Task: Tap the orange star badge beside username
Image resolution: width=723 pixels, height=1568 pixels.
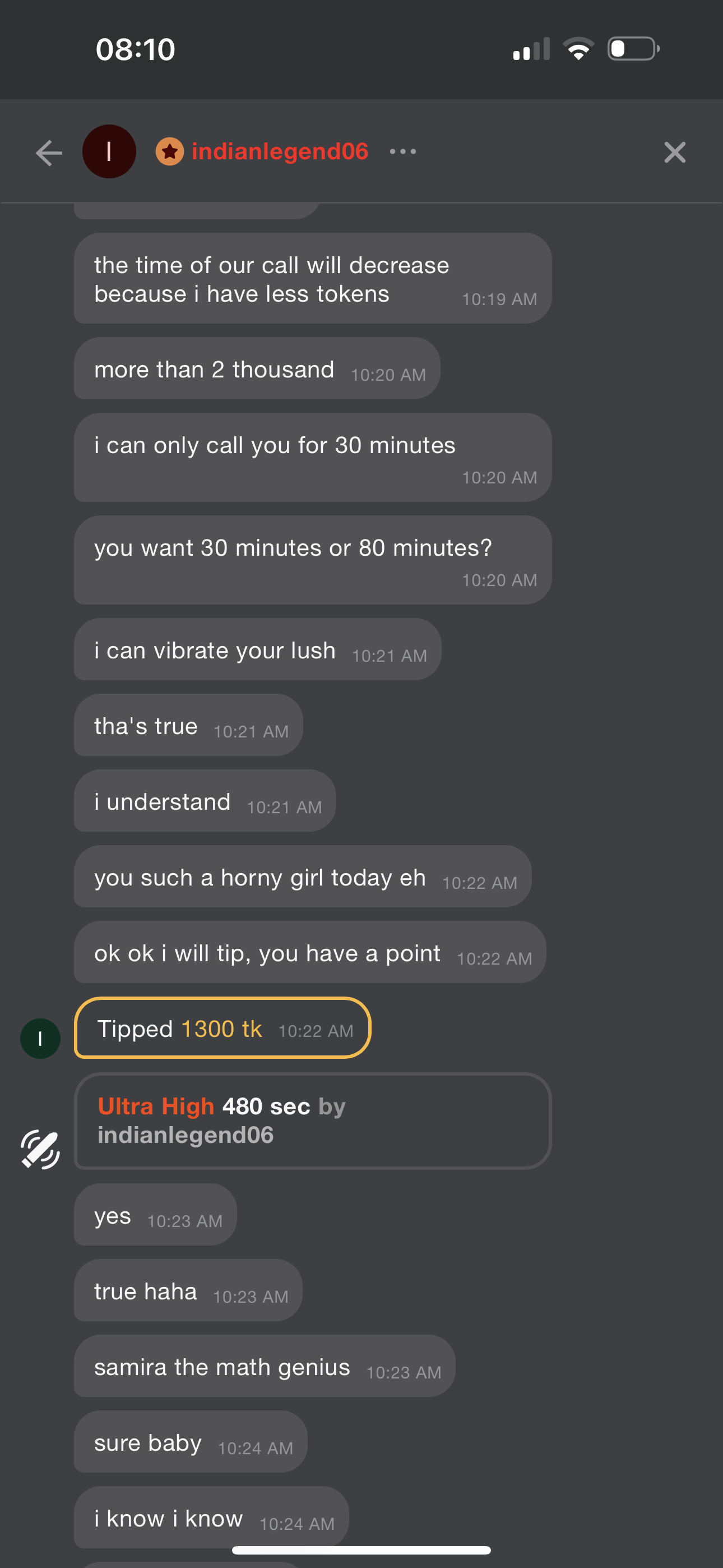Action: point(170,151)
